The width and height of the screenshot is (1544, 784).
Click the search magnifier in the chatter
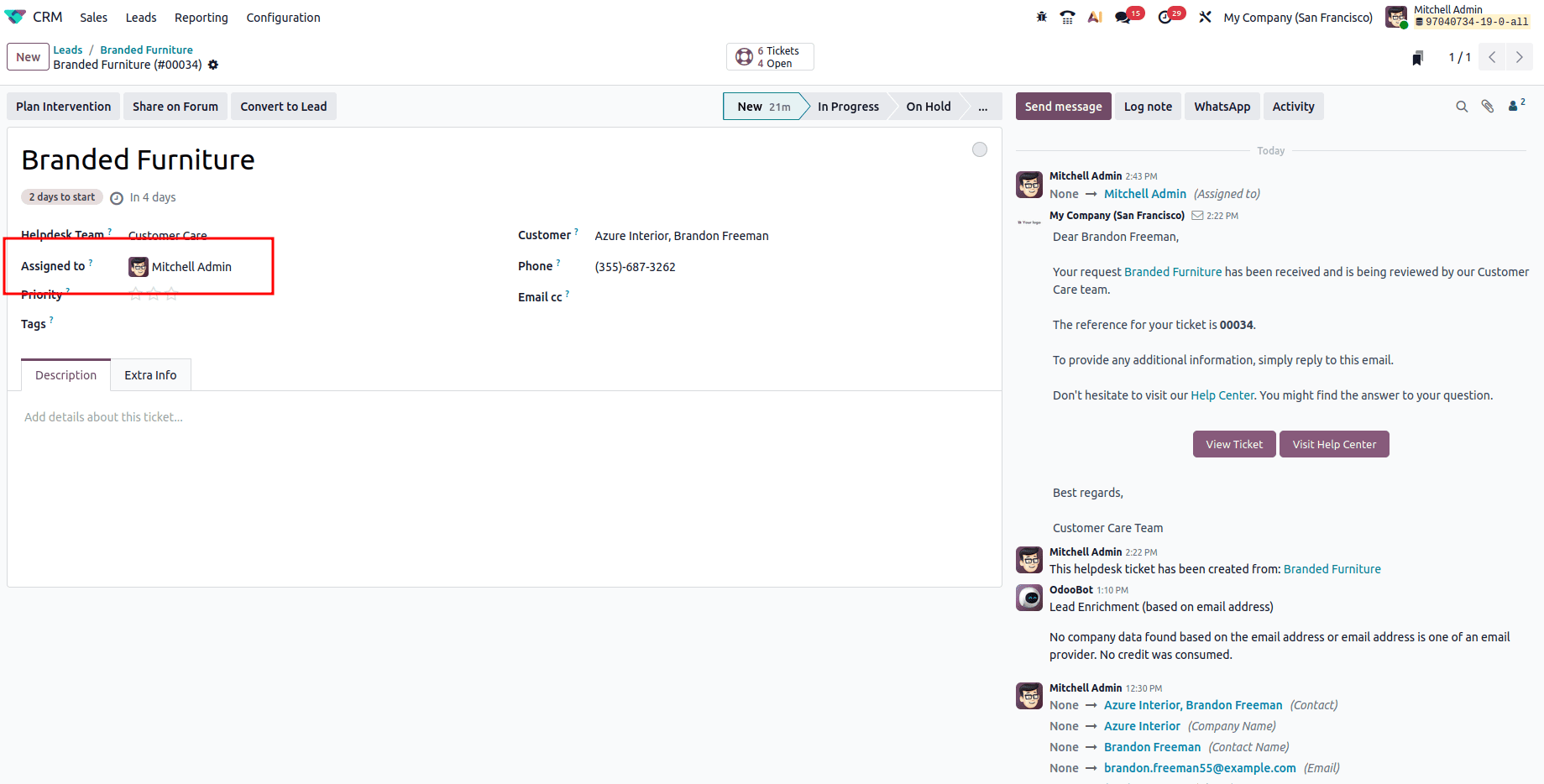point(1462,106)
